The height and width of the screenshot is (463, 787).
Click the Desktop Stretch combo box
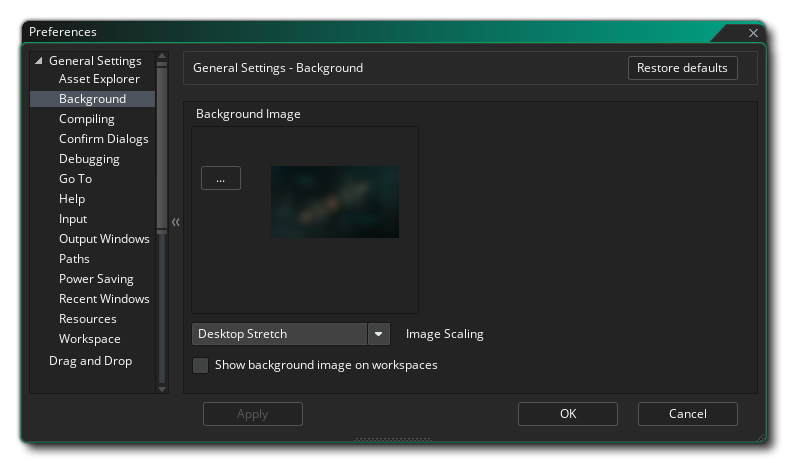(x=279, y=334)
